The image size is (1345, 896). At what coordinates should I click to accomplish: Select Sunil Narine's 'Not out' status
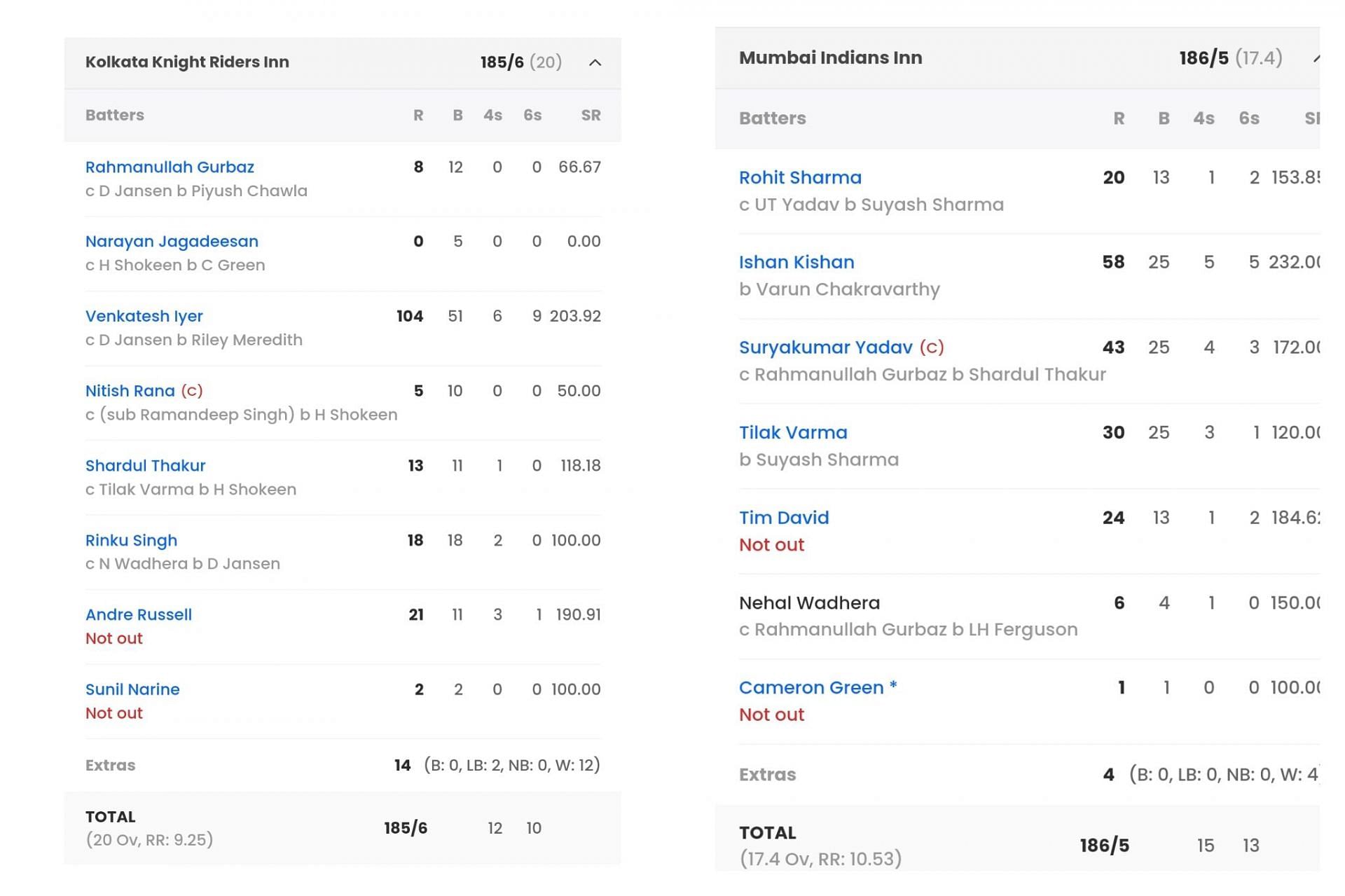(x=113, y=713)
